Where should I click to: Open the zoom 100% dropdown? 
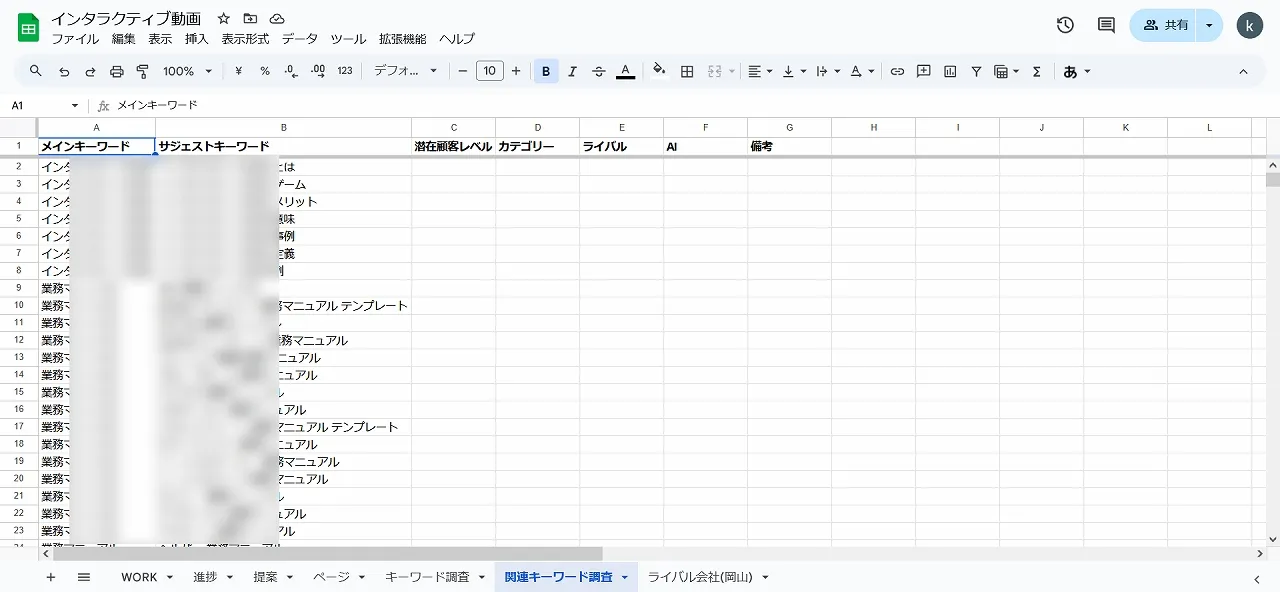click(187, 71)
